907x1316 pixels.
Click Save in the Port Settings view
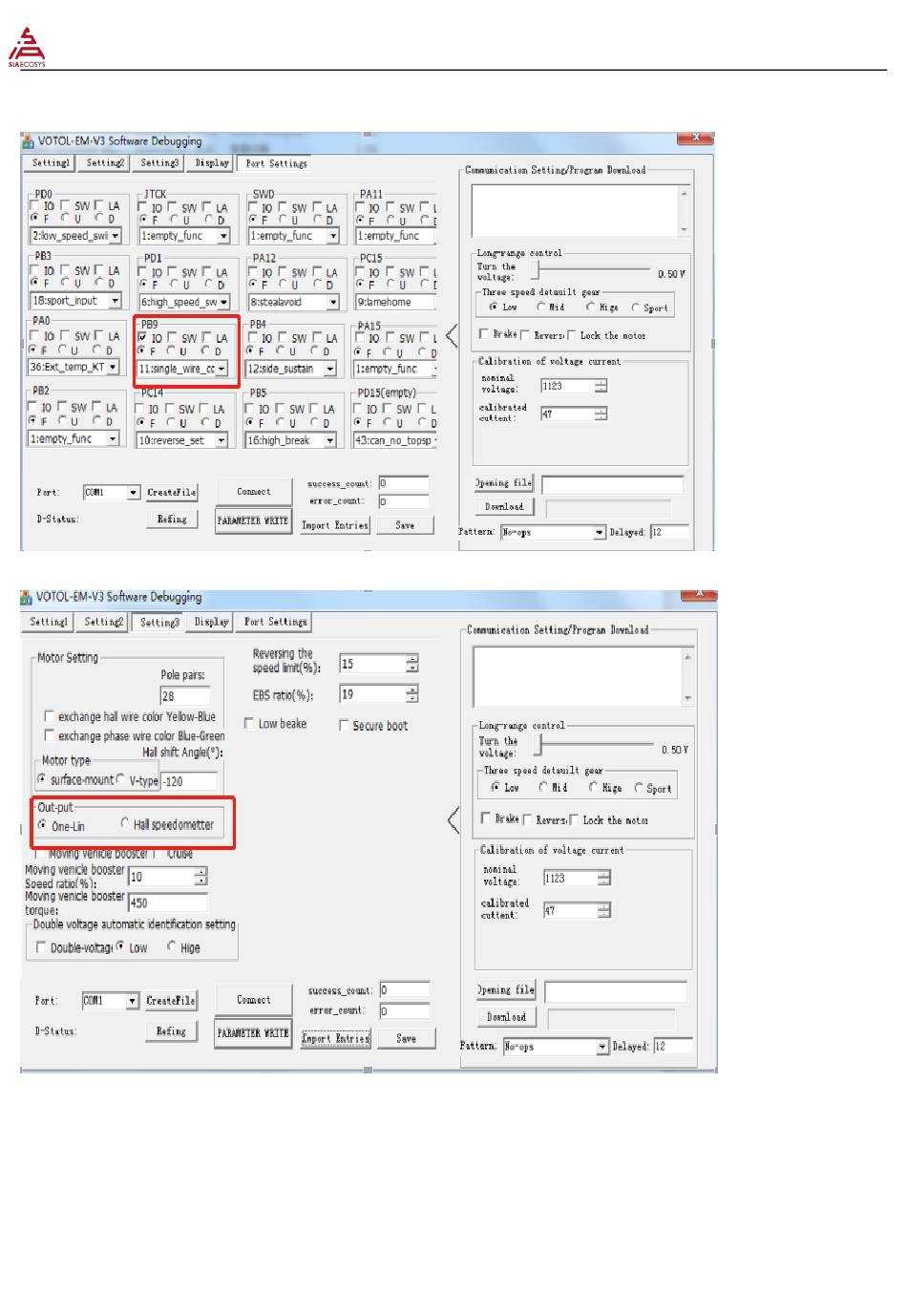(x=405, y=525)
